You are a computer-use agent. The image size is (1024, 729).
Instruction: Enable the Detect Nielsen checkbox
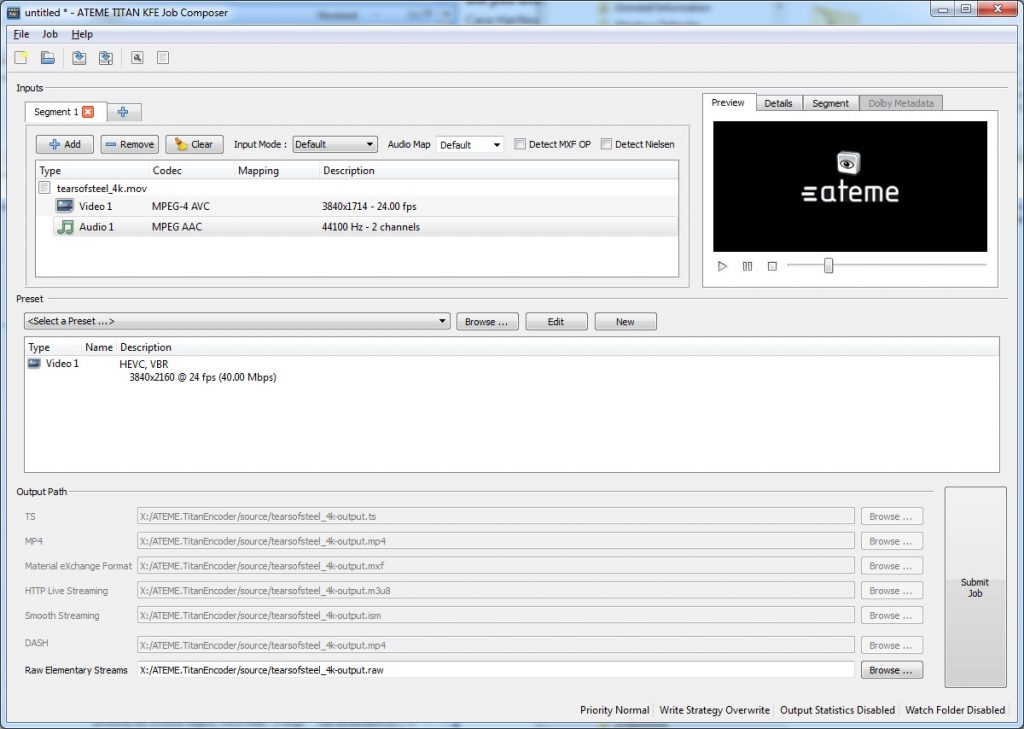tap(606, 144)
